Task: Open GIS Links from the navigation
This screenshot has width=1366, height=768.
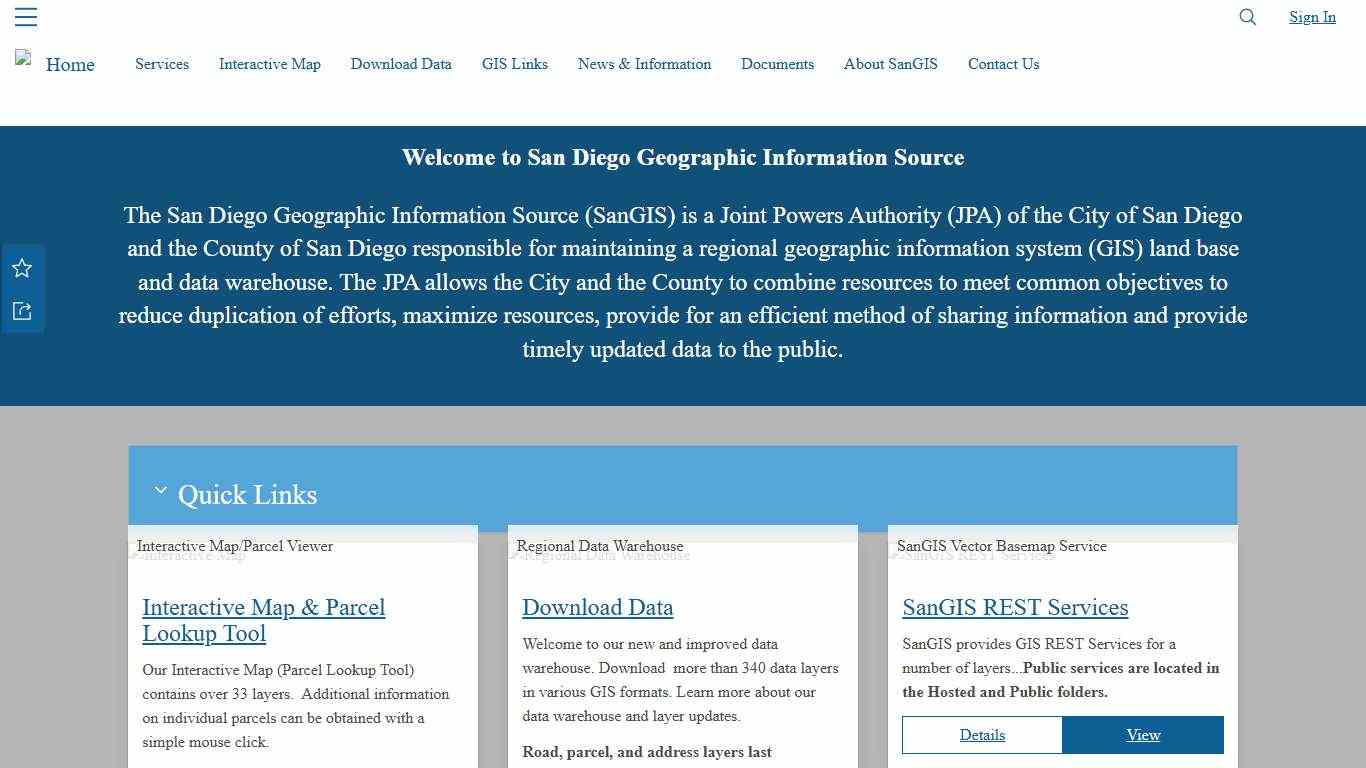Action: tap(514, 64)
